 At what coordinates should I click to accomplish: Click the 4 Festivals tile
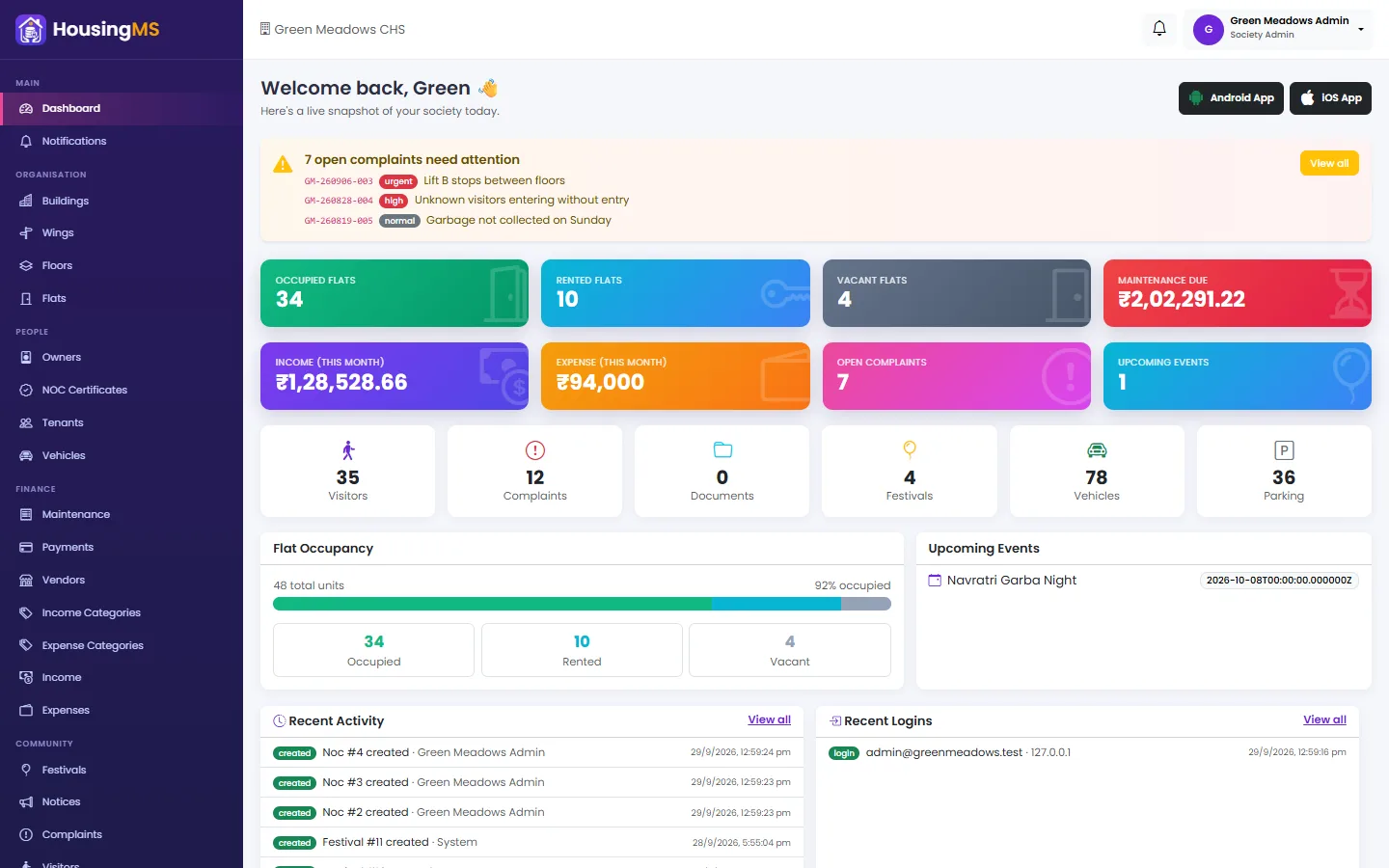(x=910, y=472)
